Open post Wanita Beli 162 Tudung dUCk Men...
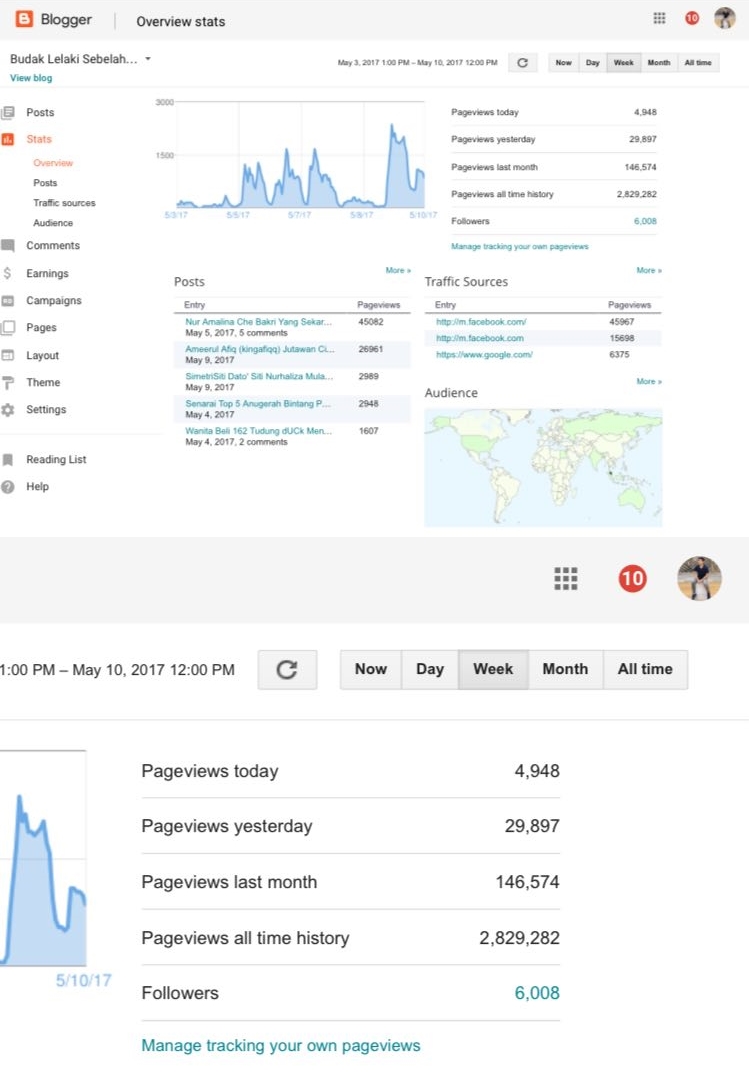This screenshot has height=1073, width=749. tap(259, 431)
